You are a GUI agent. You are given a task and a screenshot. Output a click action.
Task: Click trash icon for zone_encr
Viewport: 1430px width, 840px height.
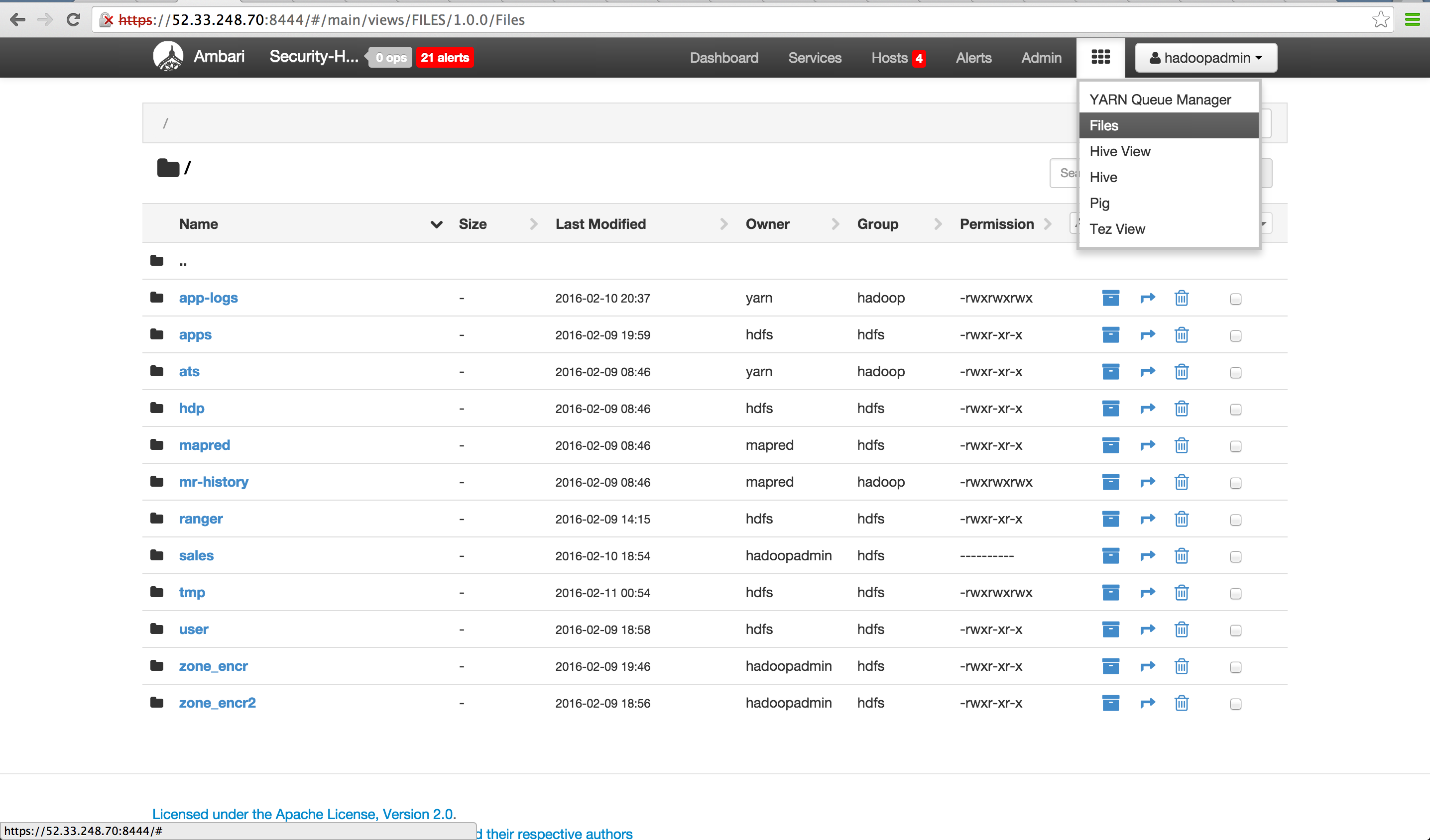click(1182, 666)
